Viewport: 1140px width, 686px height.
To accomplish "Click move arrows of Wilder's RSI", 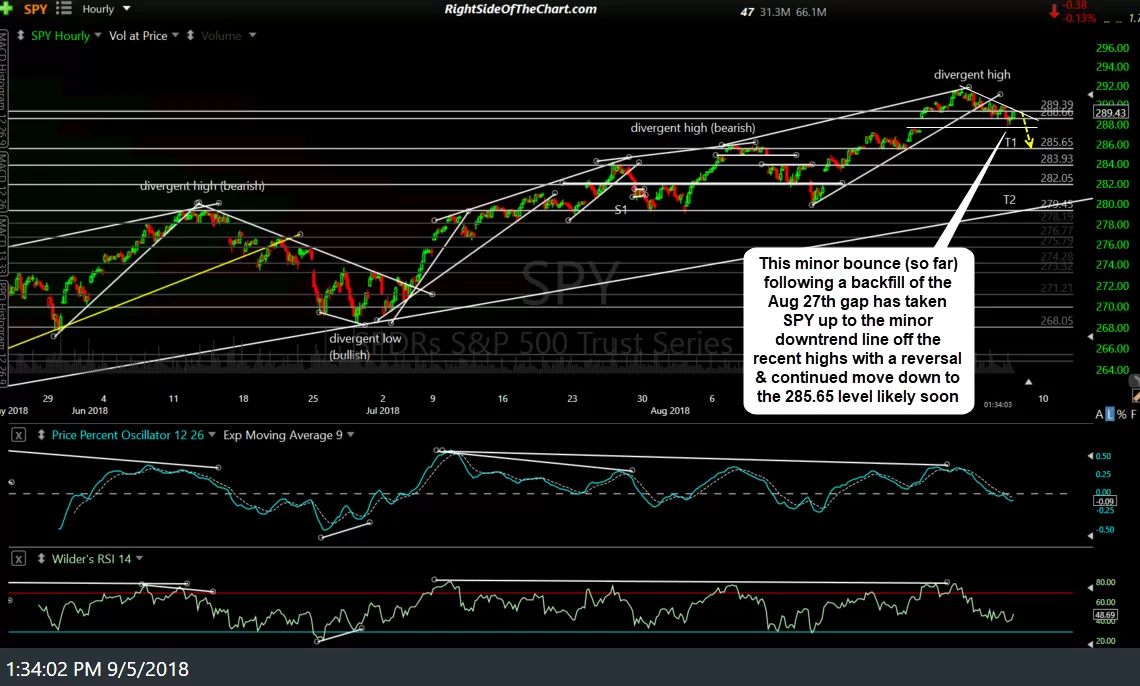I will 41,558.
